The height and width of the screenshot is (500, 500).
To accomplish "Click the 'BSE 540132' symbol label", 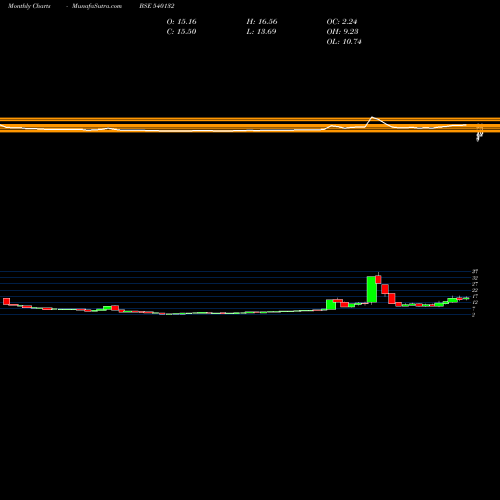I will point(157,6).
